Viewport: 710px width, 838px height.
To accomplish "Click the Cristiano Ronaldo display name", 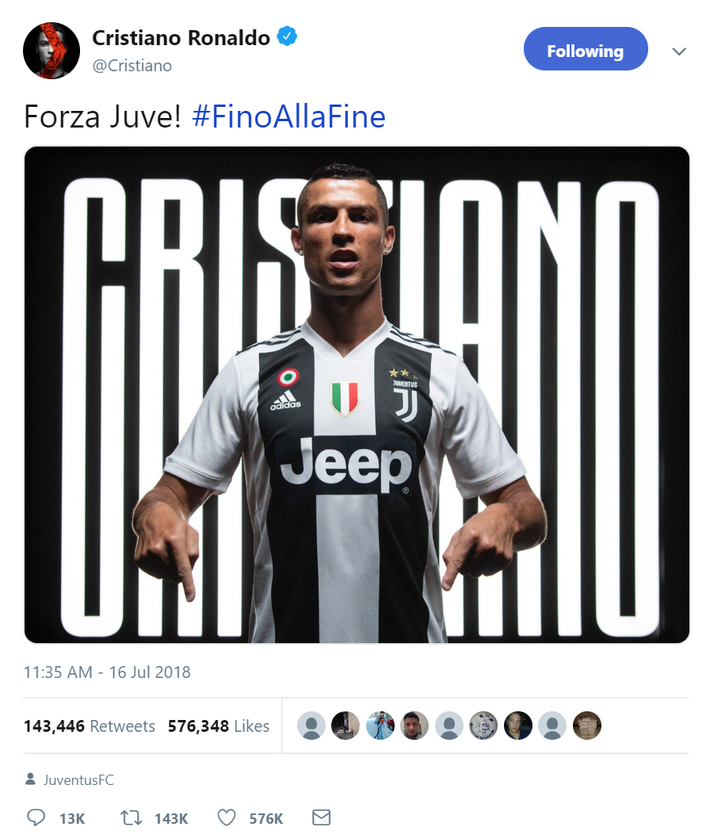I will [181, 38].
